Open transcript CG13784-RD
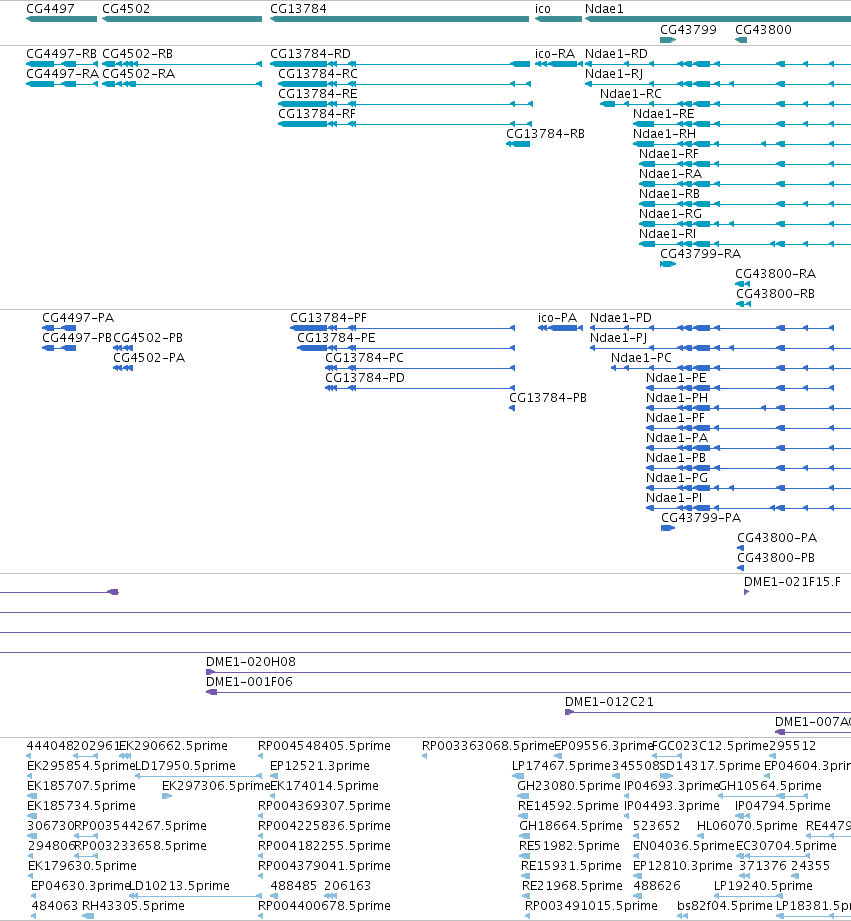Image resolution: width=851 pixels, height=921 pixels. [310, 54]
